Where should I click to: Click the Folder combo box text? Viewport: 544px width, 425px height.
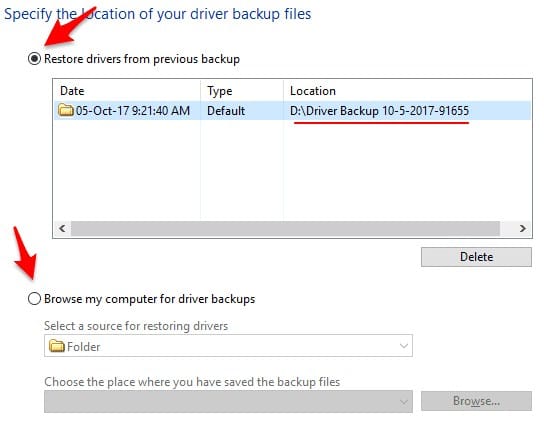[x=83, y=347]
